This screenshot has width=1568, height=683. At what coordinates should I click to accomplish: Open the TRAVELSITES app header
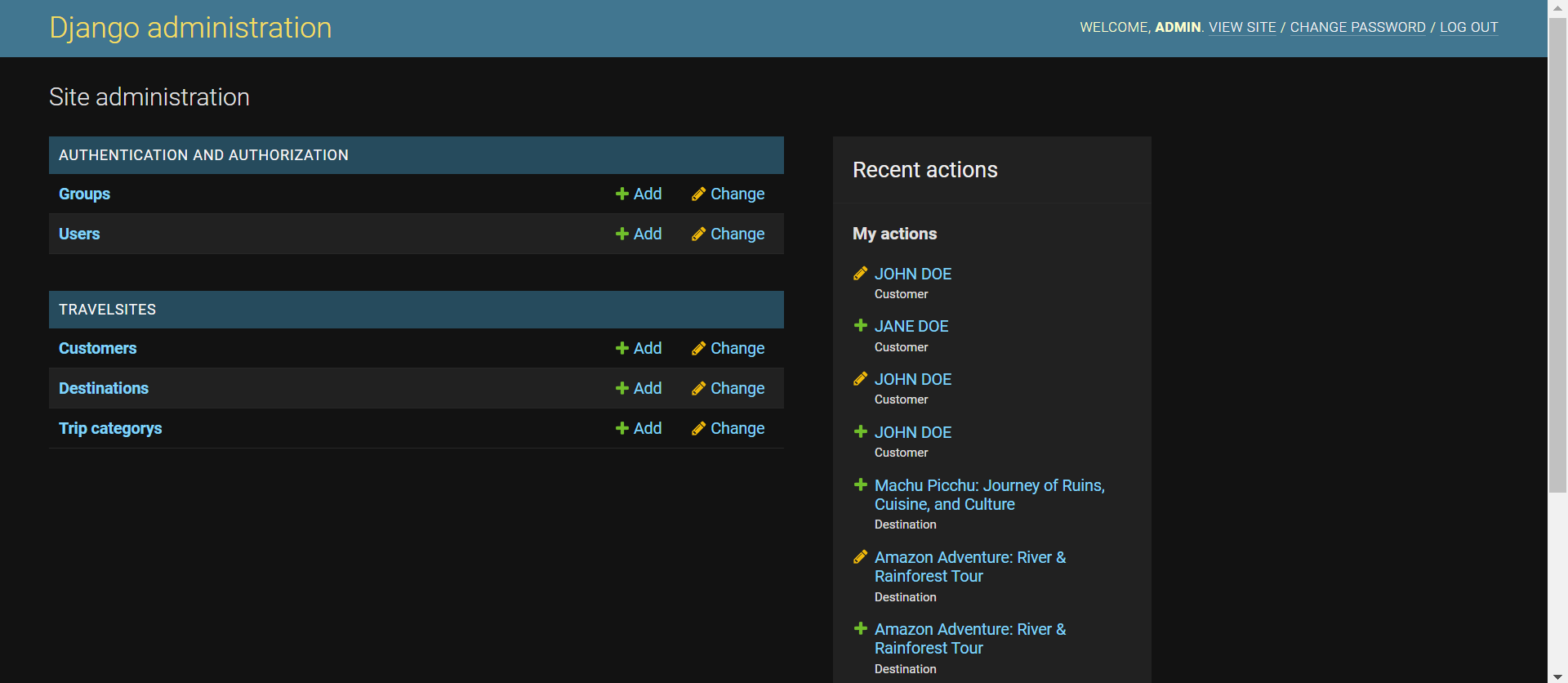click(x=107, y=310)
